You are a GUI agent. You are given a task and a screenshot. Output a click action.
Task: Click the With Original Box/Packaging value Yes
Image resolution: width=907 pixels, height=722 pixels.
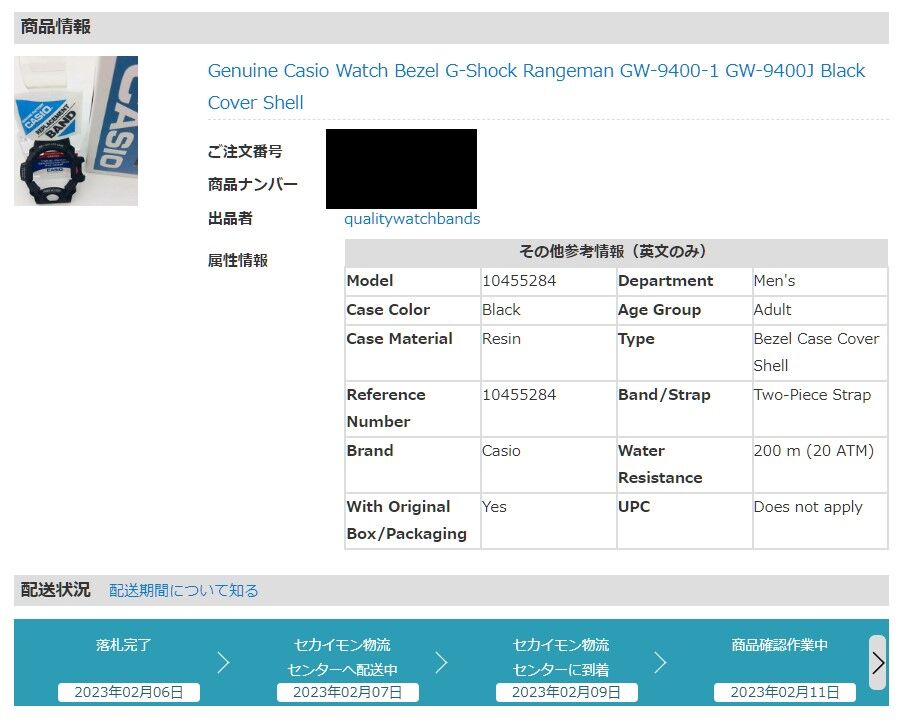coord(494,507)
